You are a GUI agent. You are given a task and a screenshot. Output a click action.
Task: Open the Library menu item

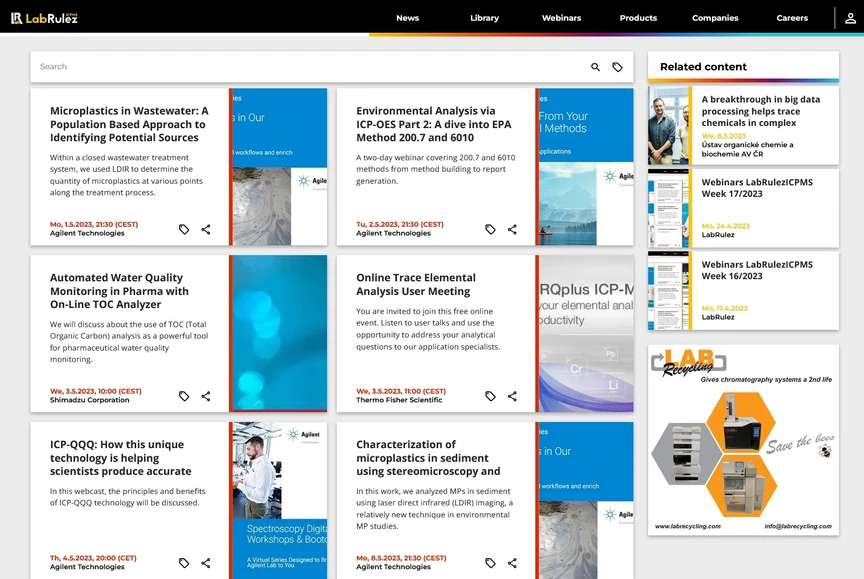484,18
